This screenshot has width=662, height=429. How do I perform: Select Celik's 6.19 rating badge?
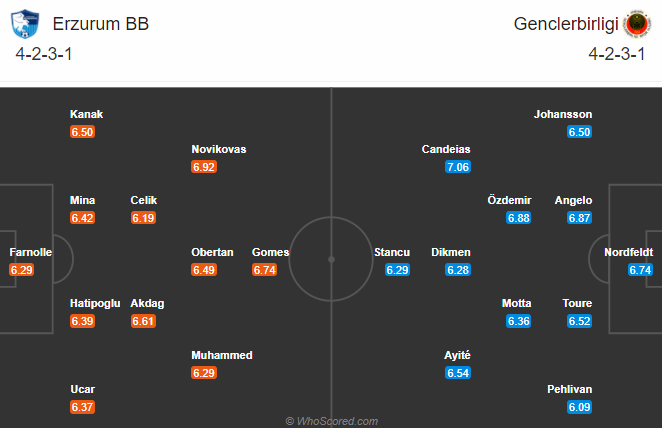pos(143,218)
